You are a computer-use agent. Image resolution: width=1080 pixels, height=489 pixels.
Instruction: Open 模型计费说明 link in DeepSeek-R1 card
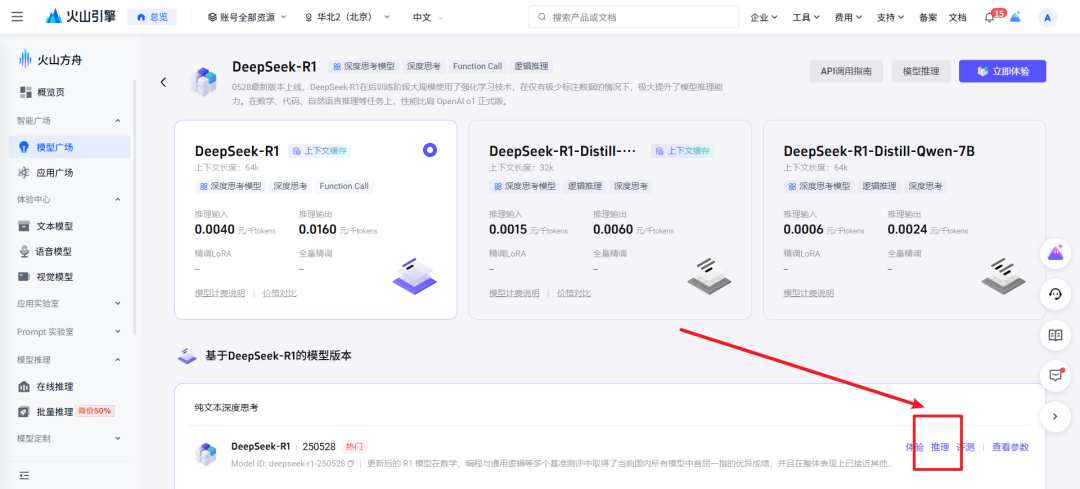[x=220, y=293]
